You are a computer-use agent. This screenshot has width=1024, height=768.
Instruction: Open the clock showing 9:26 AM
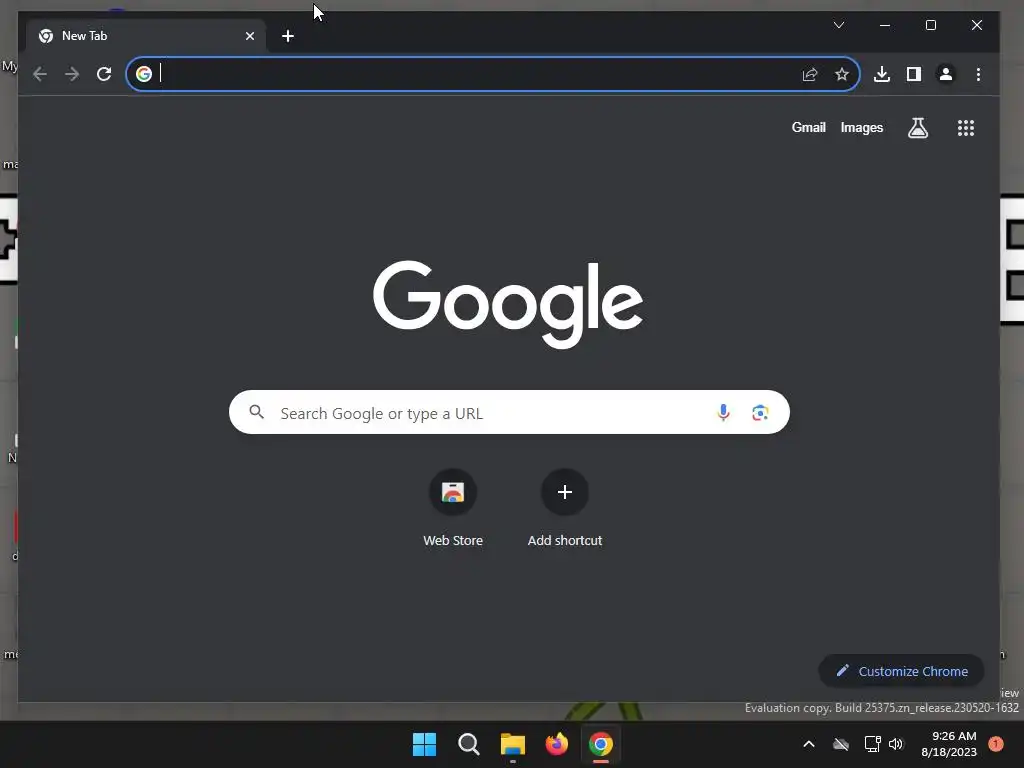tap(949, 744)
